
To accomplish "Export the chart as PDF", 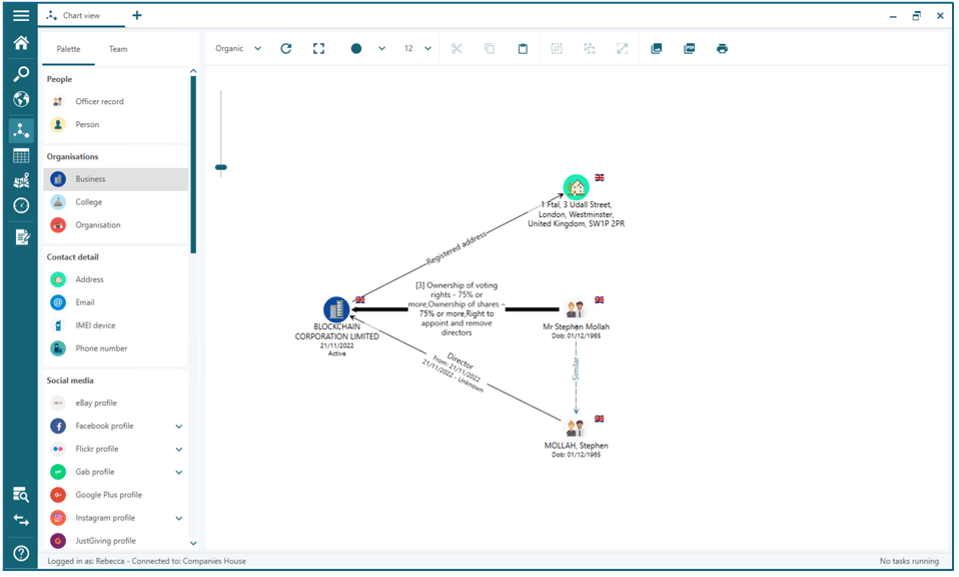I will 689,48.
